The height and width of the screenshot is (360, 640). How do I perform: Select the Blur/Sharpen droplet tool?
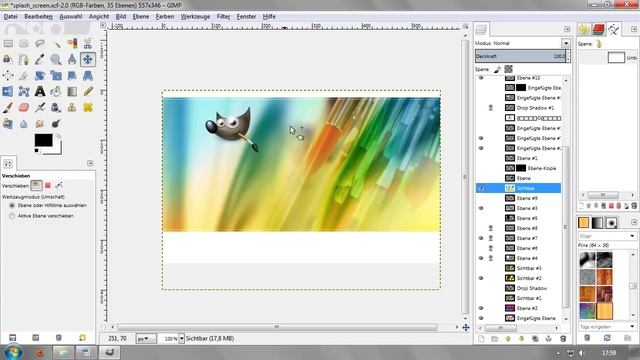[x=24, y=123]
